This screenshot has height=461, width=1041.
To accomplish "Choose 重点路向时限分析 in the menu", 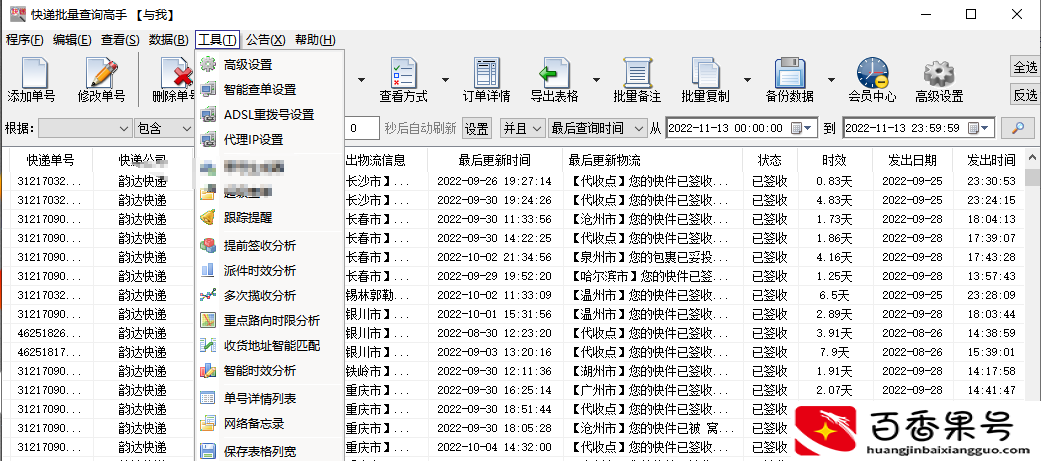I will pos(270,320).
